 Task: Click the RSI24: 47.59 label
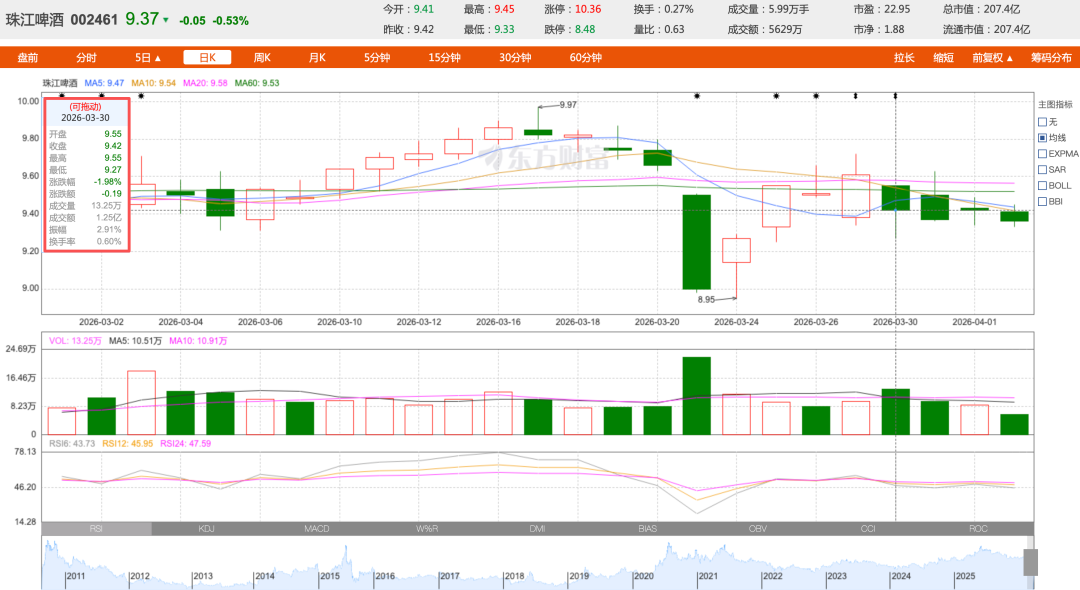pyautogui.click(x=185, y=443)
